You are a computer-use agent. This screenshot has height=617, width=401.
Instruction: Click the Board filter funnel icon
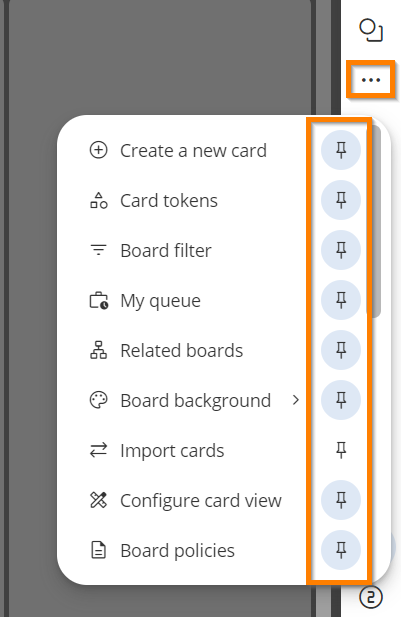click(98, 250)
